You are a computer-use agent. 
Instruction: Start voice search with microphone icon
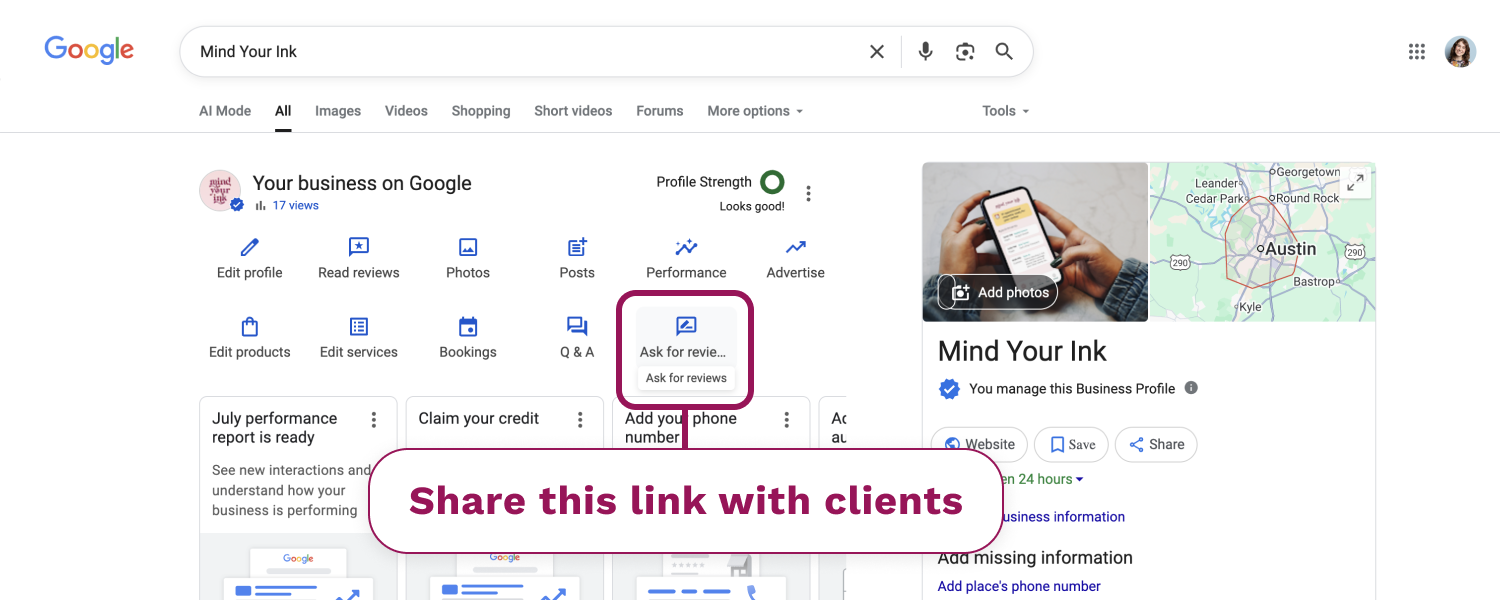click(926, 52)
